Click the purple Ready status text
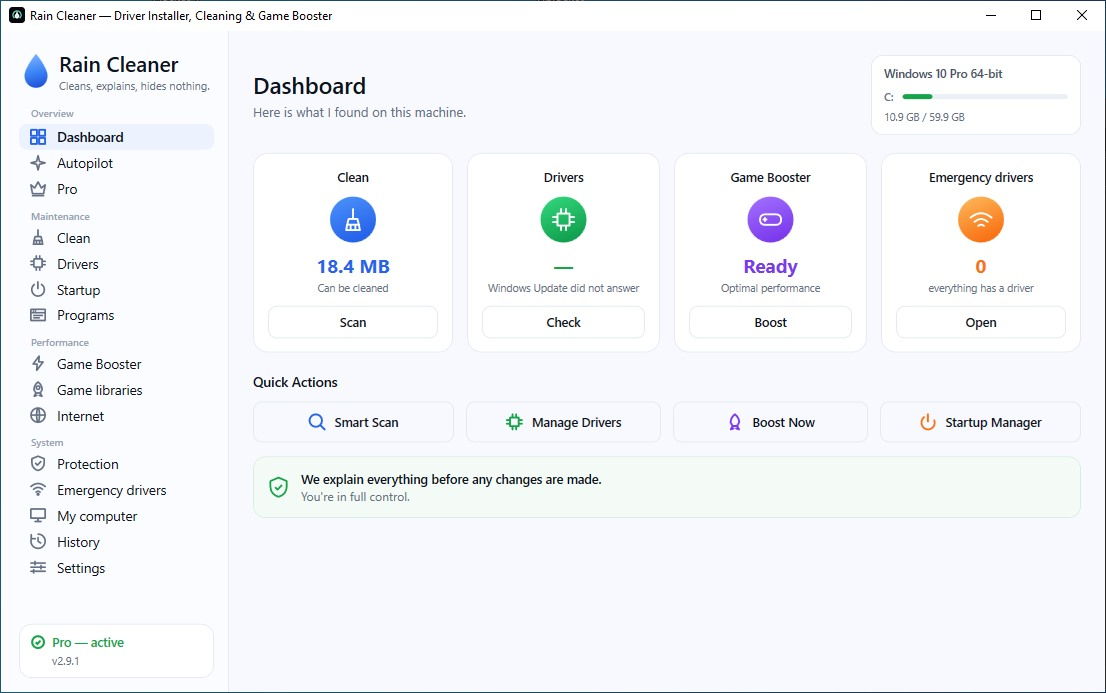Viewport: 1106px width, 693px height. coord(770,267)
